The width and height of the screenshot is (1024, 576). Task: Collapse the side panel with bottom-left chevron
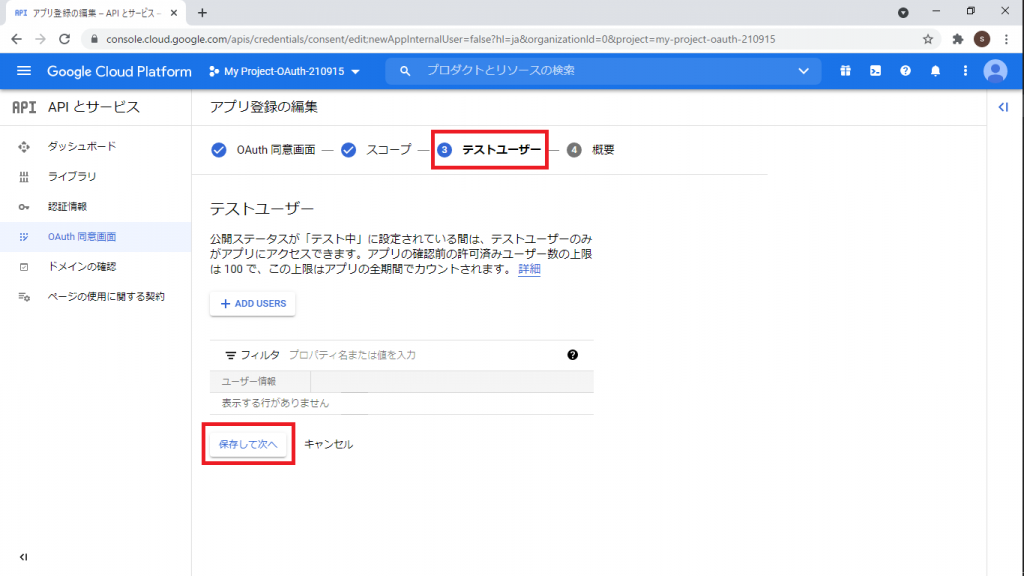coord(22,557)
